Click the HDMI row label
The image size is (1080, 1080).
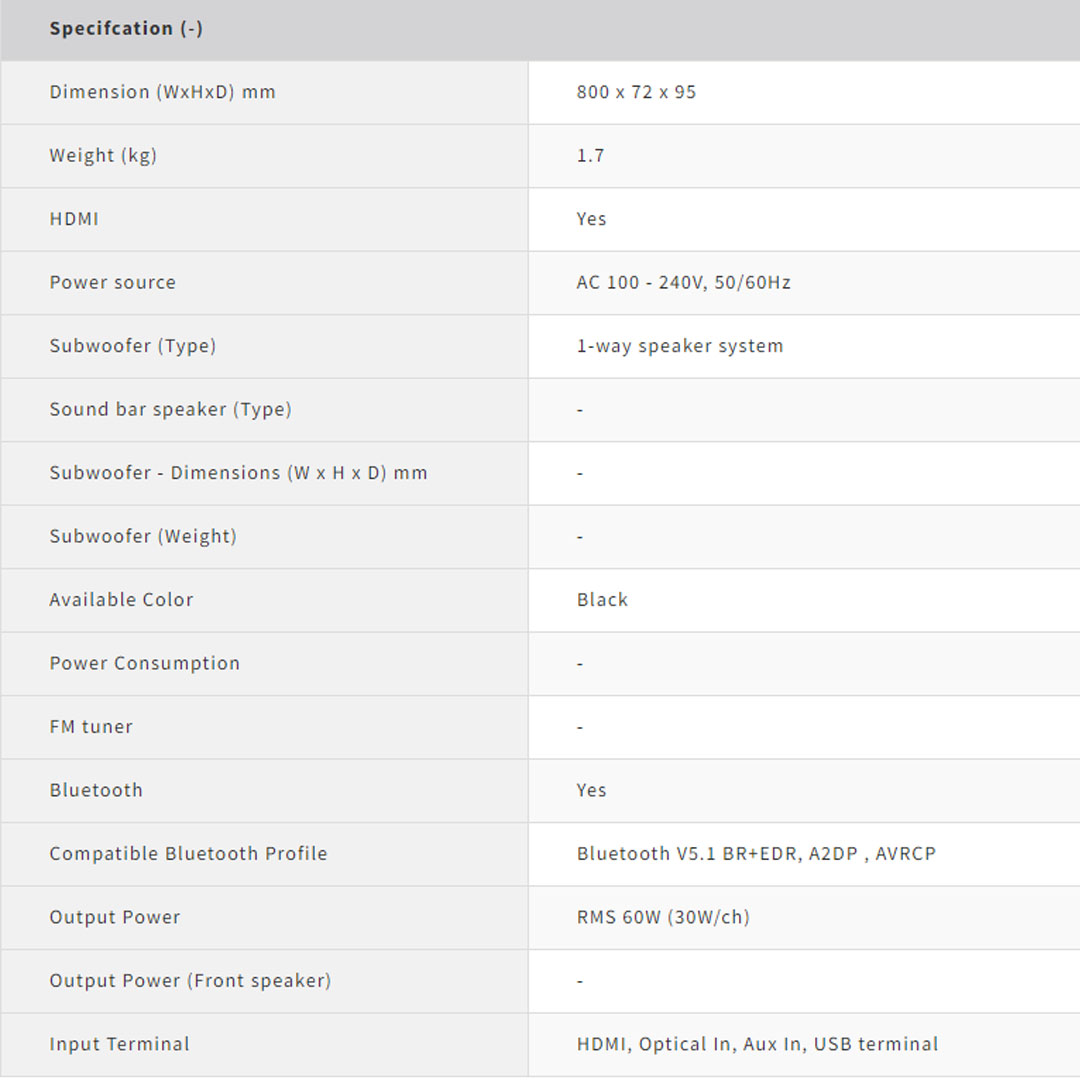point(74,219)
